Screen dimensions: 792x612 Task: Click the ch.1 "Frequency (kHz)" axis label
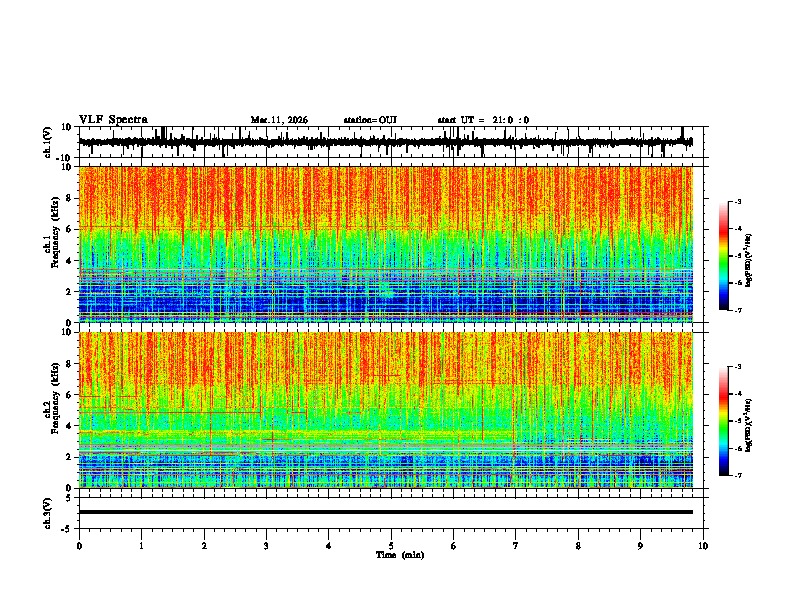pos(55,233)
